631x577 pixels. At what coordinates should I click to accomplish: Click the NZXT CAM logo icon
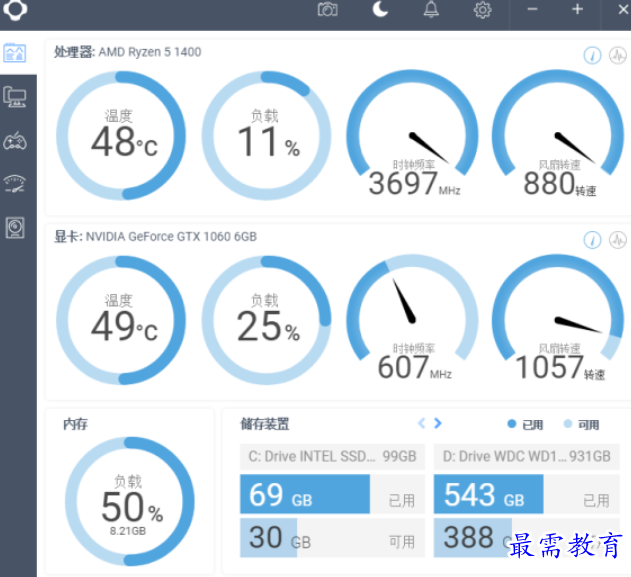15,9
